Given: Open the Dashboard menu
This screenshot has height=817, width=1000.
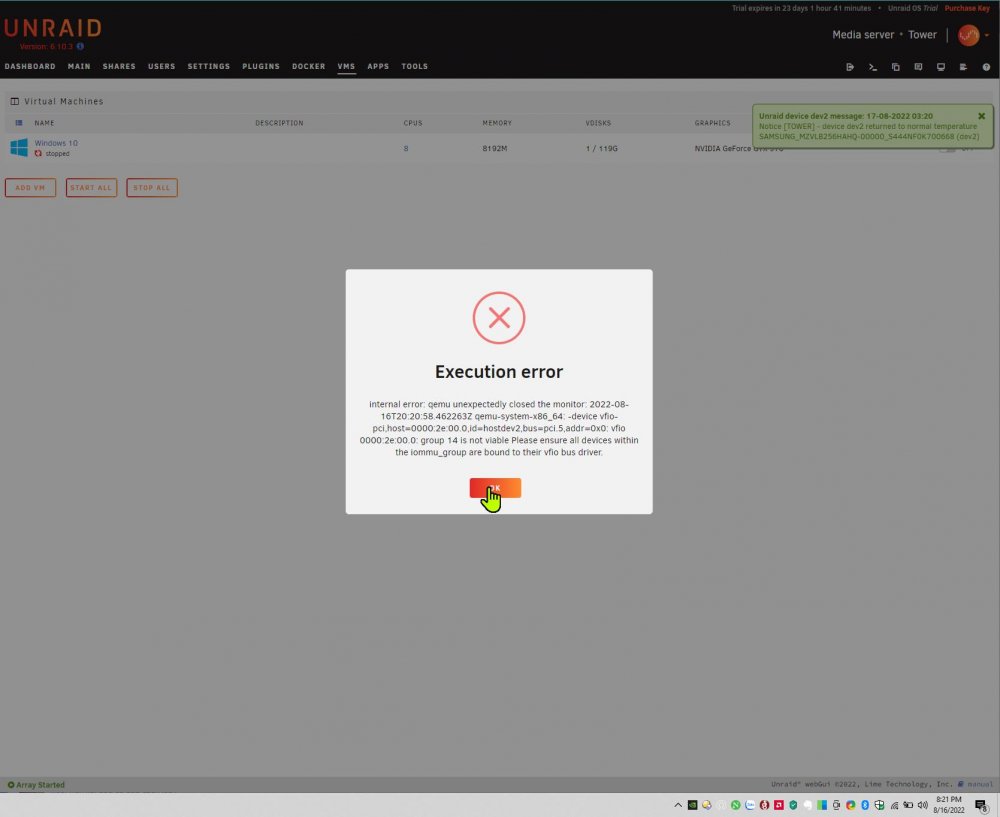Looking at the screenshot, I should (x=30, y=66).
